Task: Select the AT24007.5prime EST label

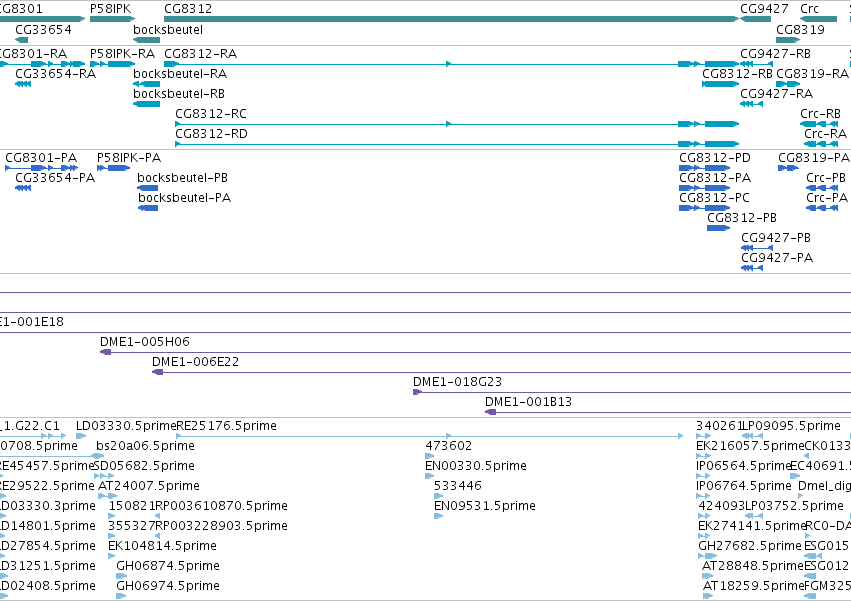Action: pyautogui.click(x=149, y=486)
